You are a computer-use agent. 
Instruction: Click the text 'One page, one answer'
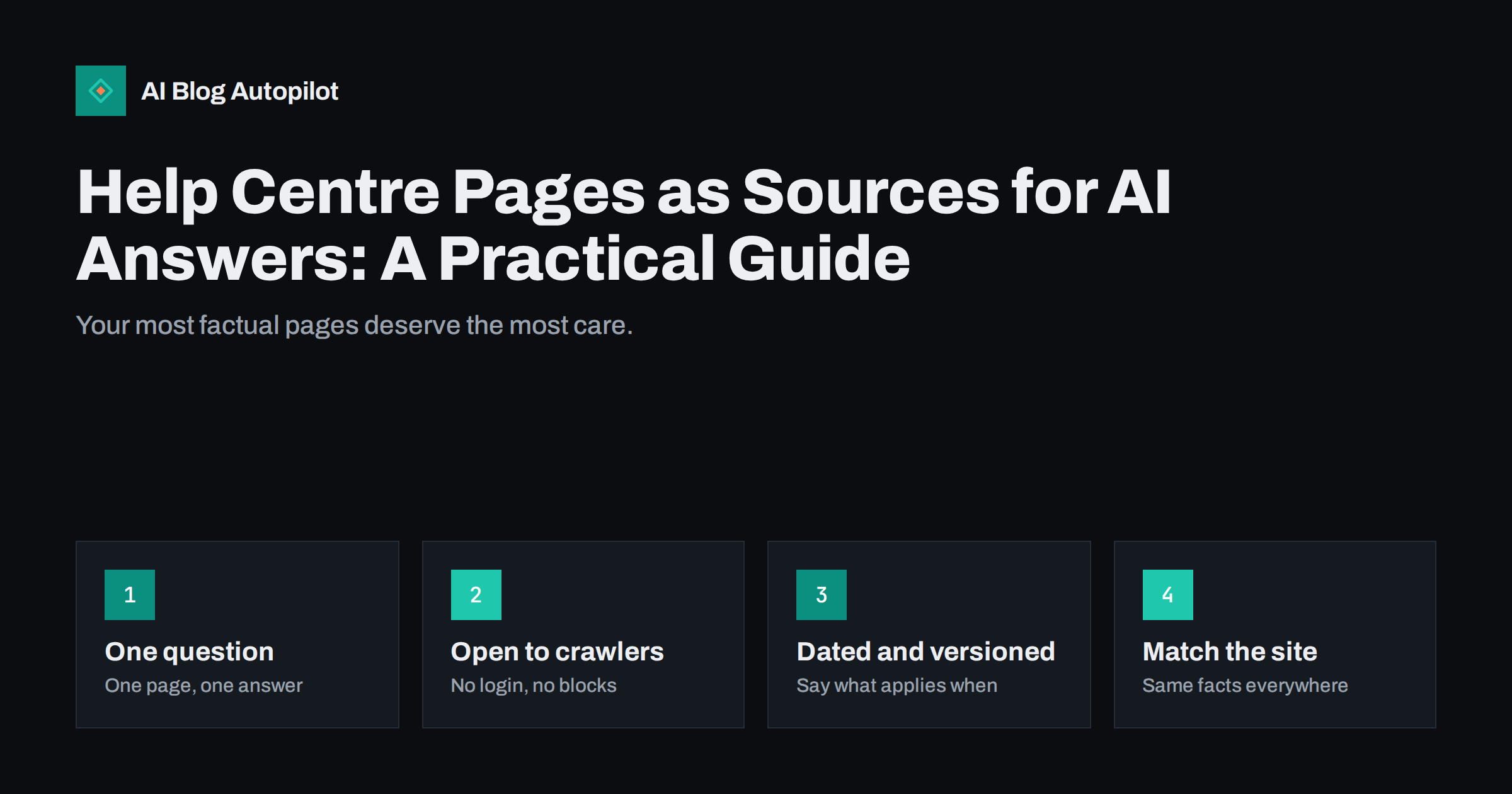click(204, 686)
